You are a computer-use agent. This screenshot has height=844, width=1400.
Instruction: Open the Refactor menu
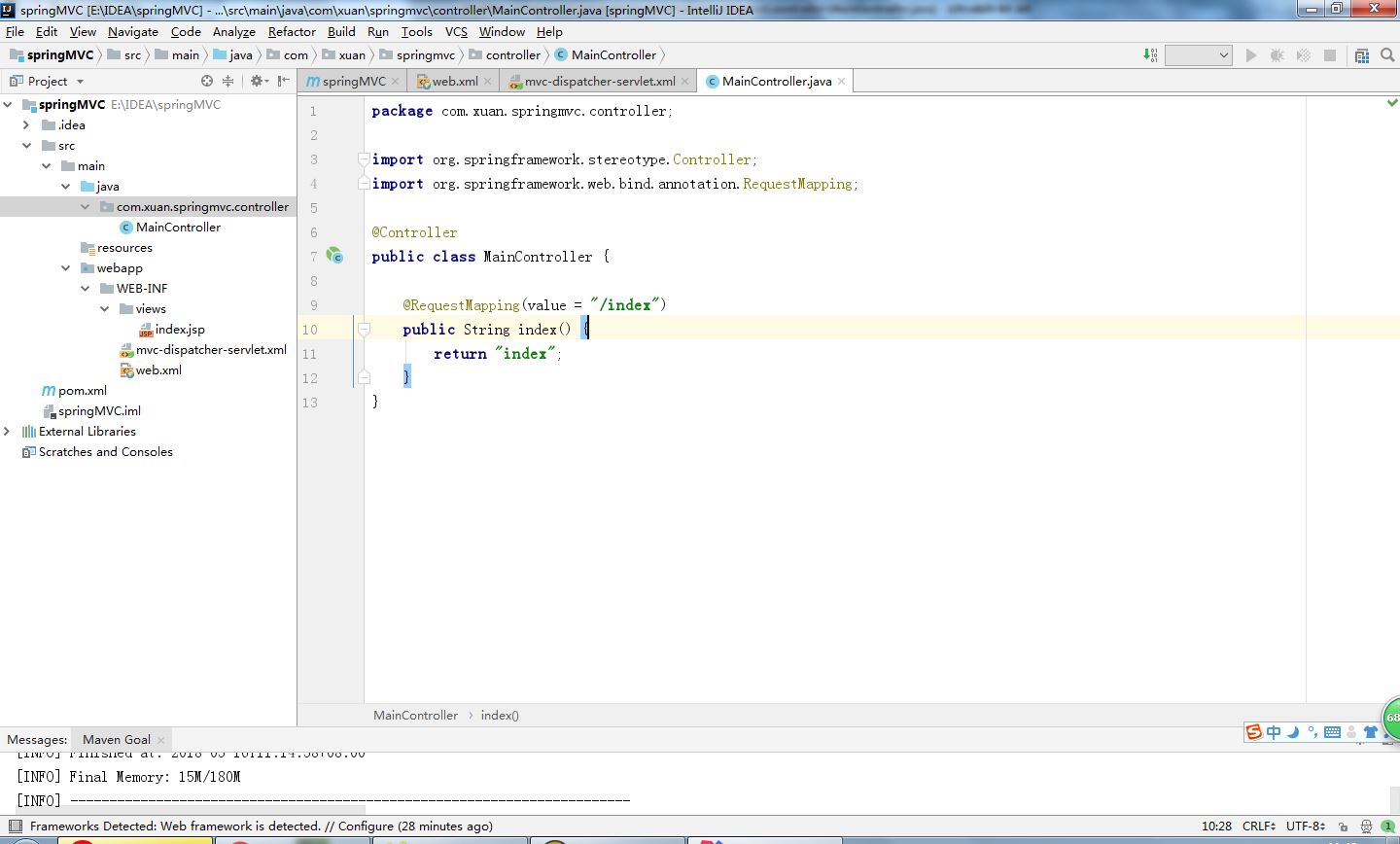(292, 31)
